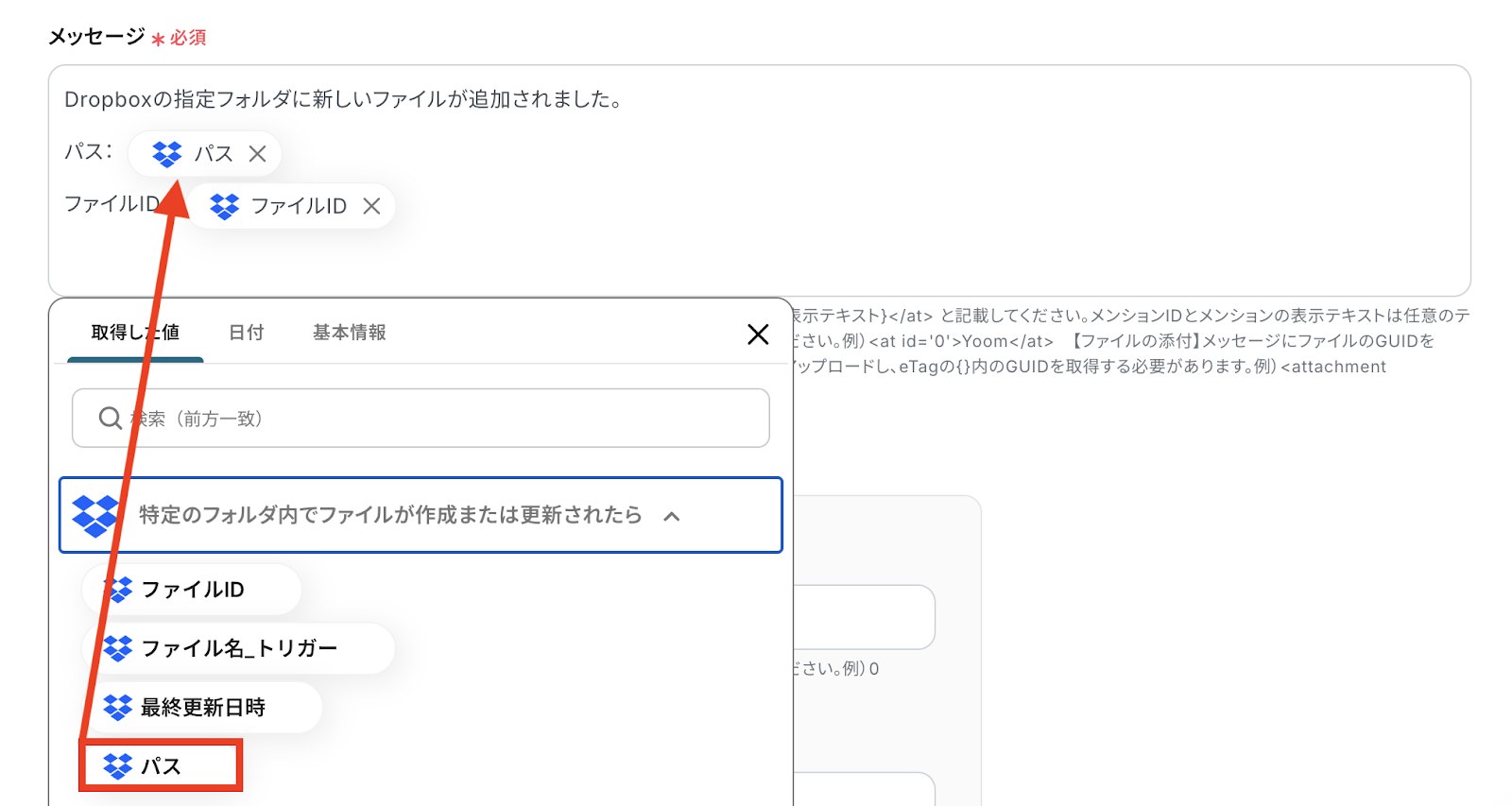Insert the ファイル名_トリガー value

(238, 648)
